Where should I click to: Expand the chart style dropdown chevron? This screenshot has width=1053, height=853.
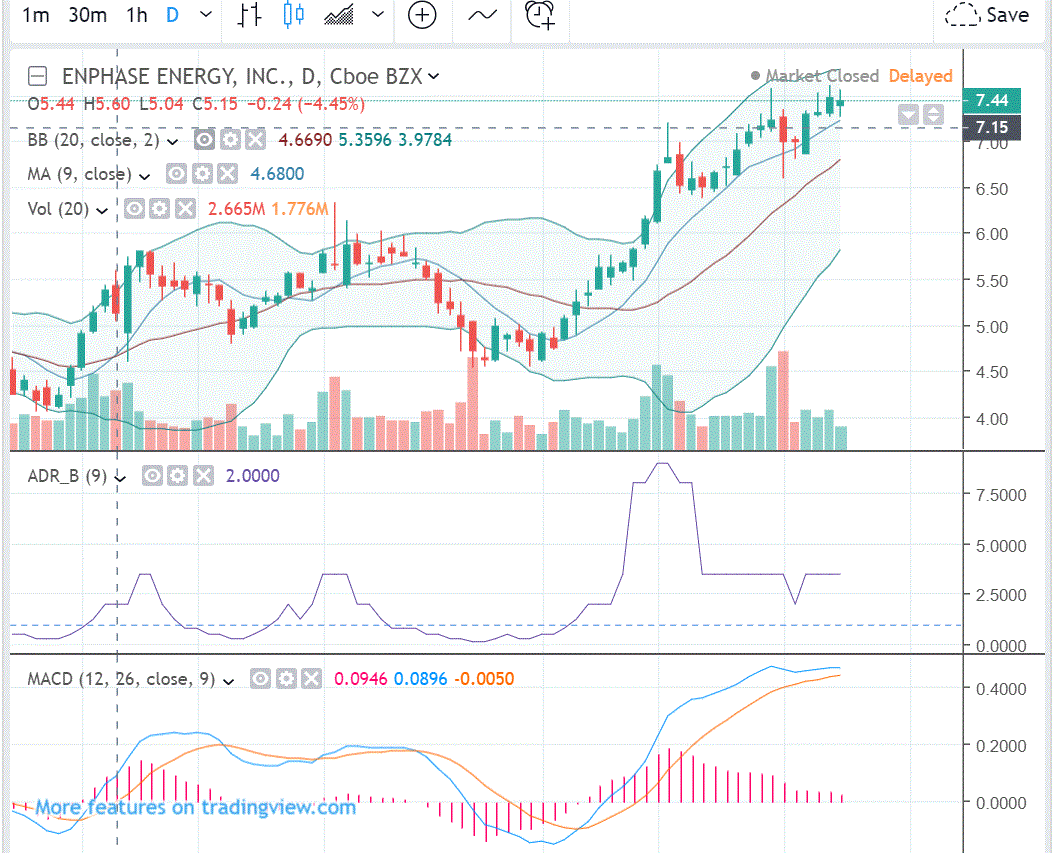click(378, 14)
